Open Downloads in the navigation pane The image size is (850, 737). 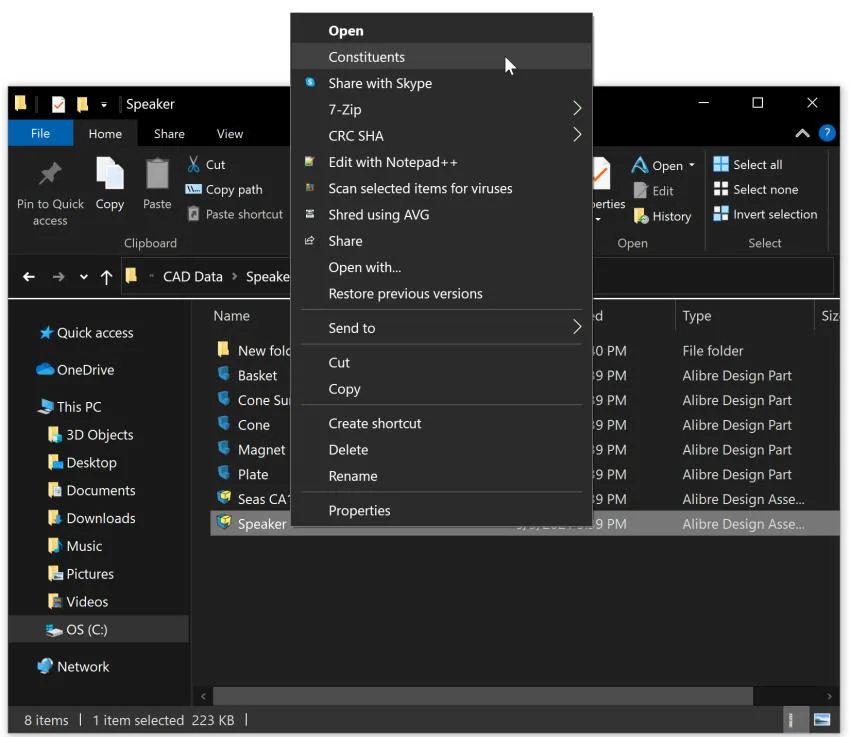101,518
